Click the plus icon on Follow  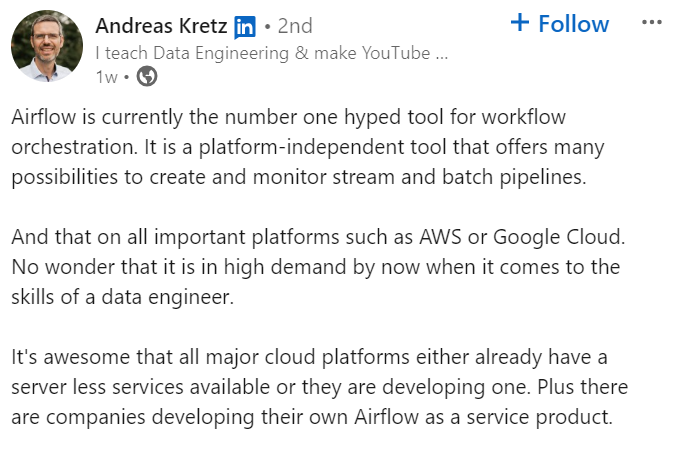coord(520,23)
